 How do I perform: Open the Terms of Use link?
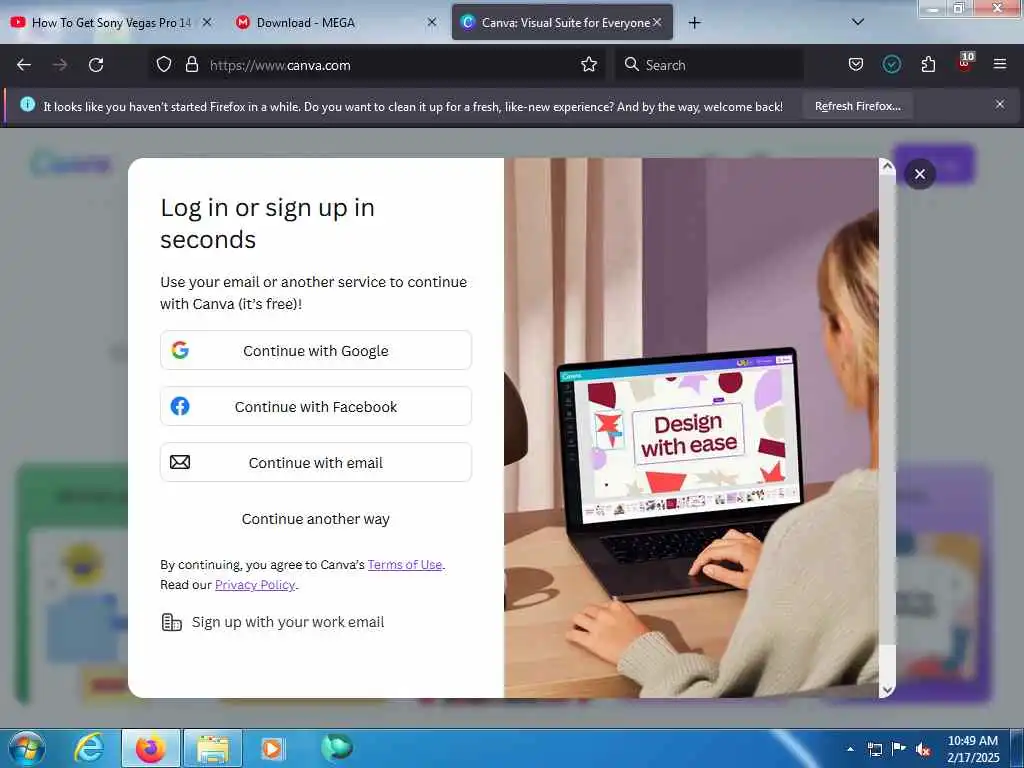tap(405, 565)
